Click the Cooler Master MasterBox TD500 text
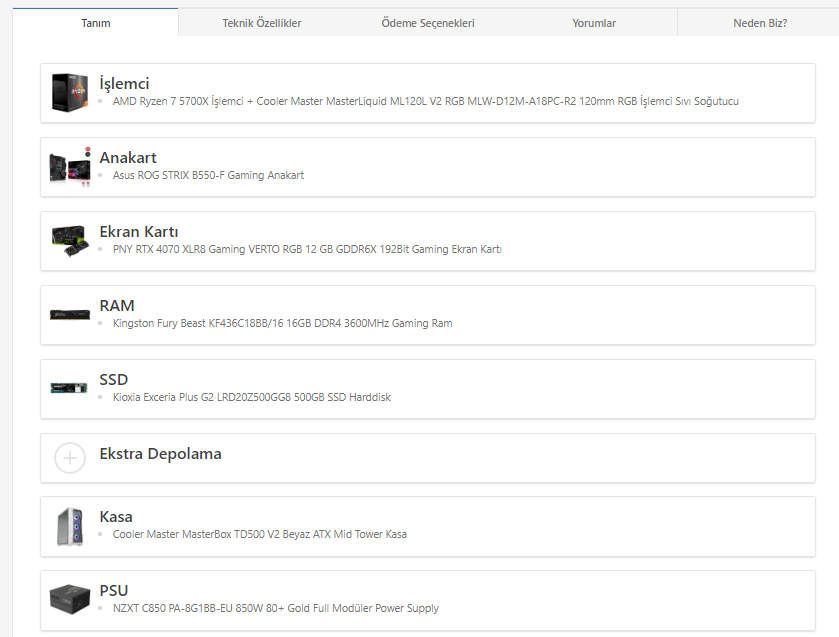The width and height of the screenshot is (839, 637). (x=259, y=534)
